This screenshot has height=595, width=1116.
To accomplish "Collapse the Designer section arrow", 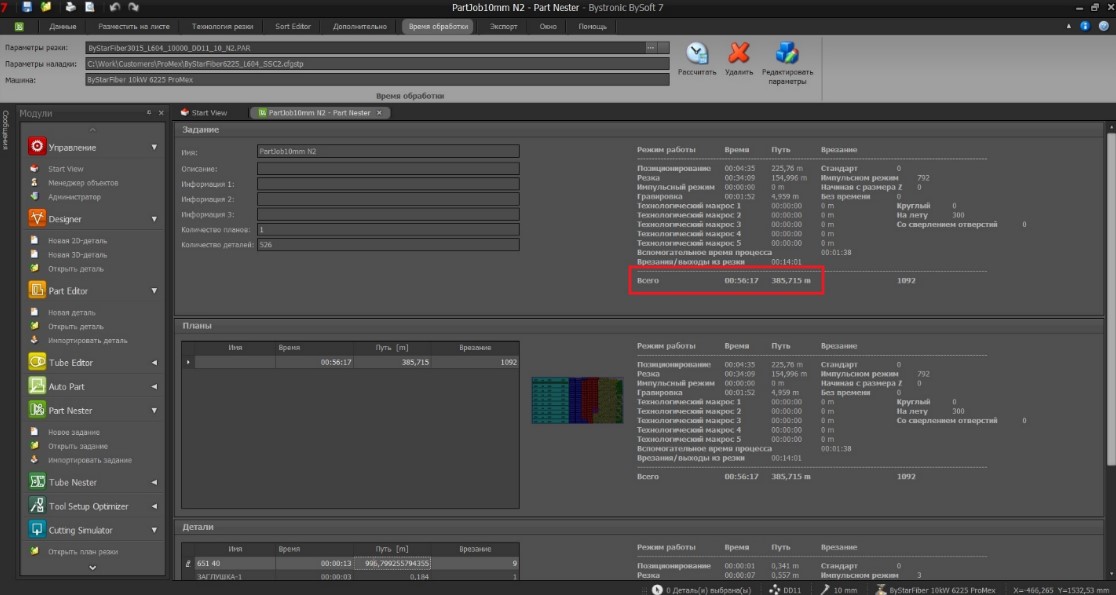I will 154,219.
